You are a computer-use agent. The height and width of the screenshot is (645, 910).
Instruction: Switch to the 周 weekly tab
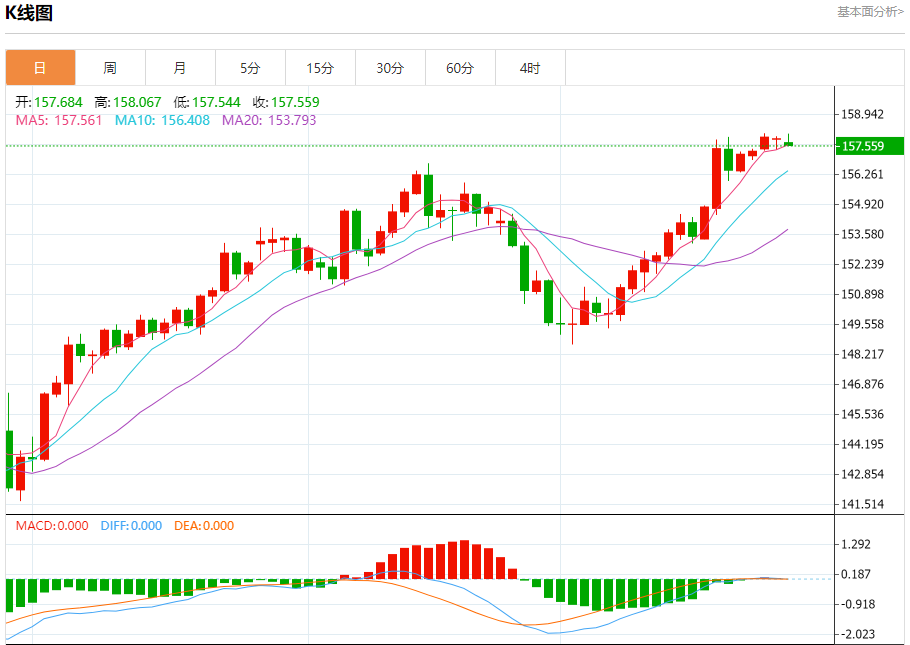point(110,68)
